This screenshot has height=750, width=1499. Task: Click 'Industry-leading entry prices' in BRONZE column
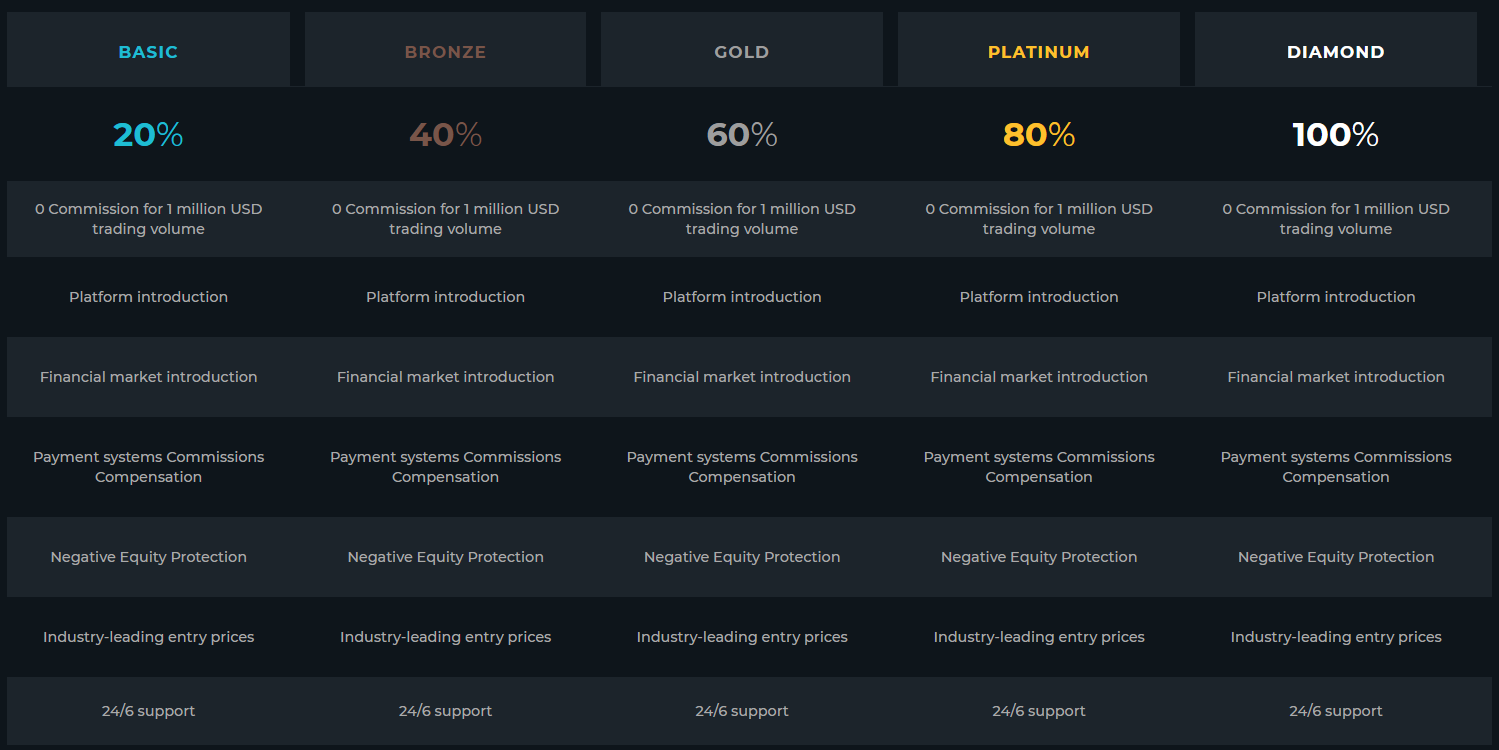[445, 637]
